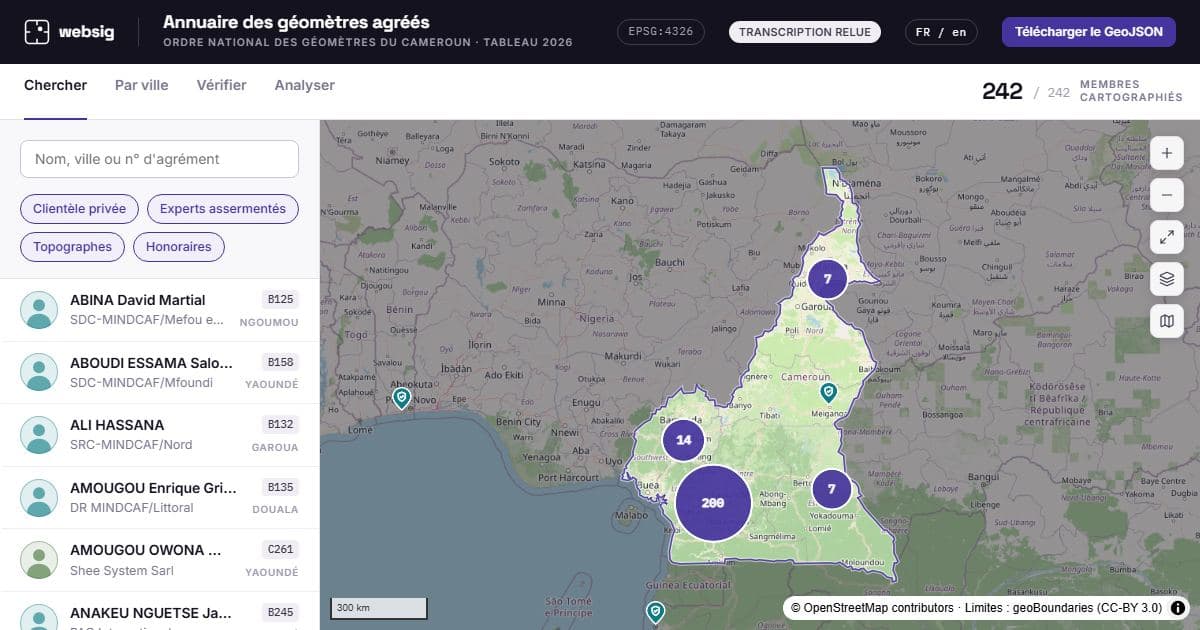This screenshot has width=1200, height=630.
Task: Click ABINA David Martial's avatar
Action: click(39, 310)
